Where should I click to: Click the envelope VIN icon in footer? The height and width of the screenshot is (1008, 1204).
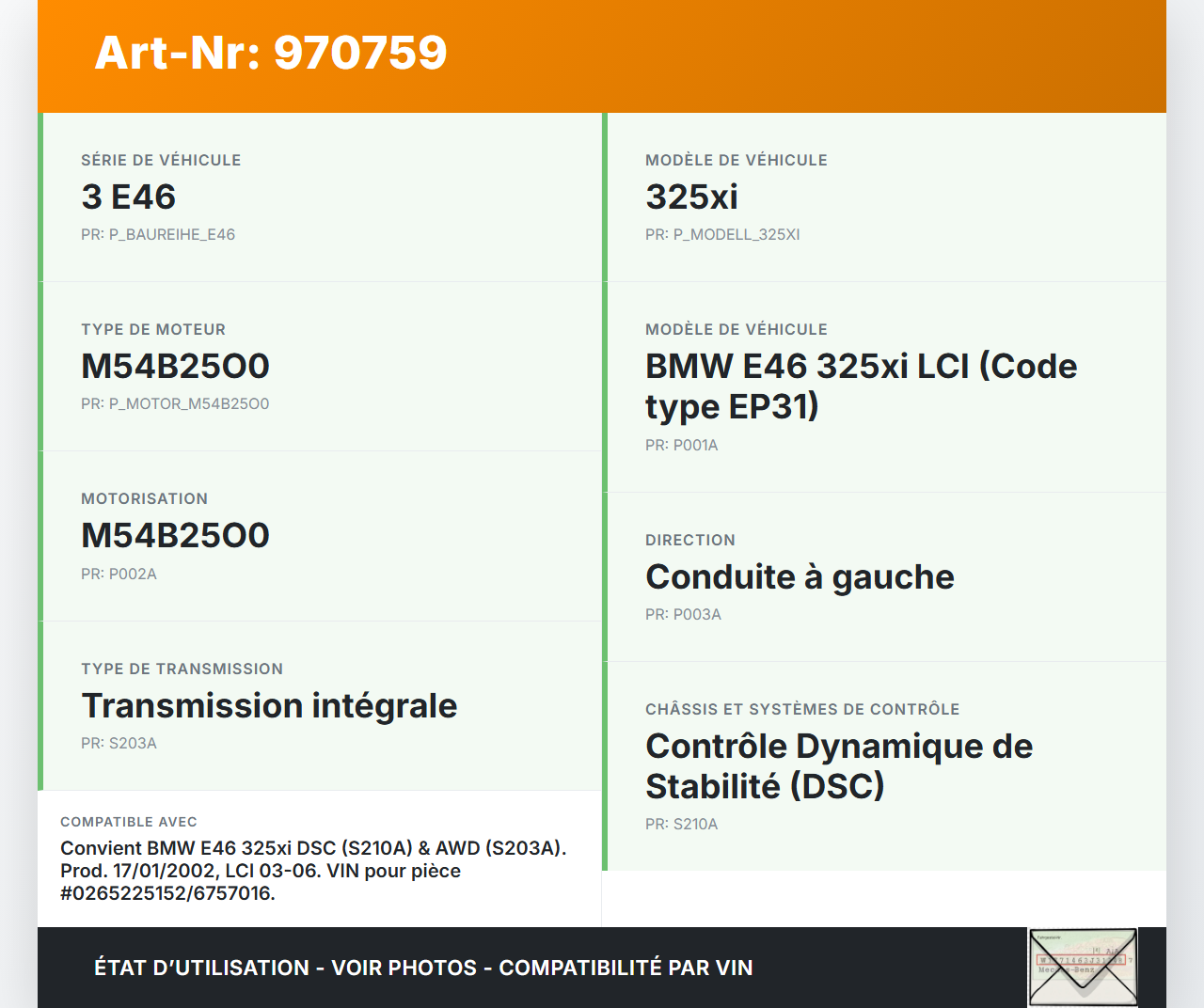pos(1083,967)
